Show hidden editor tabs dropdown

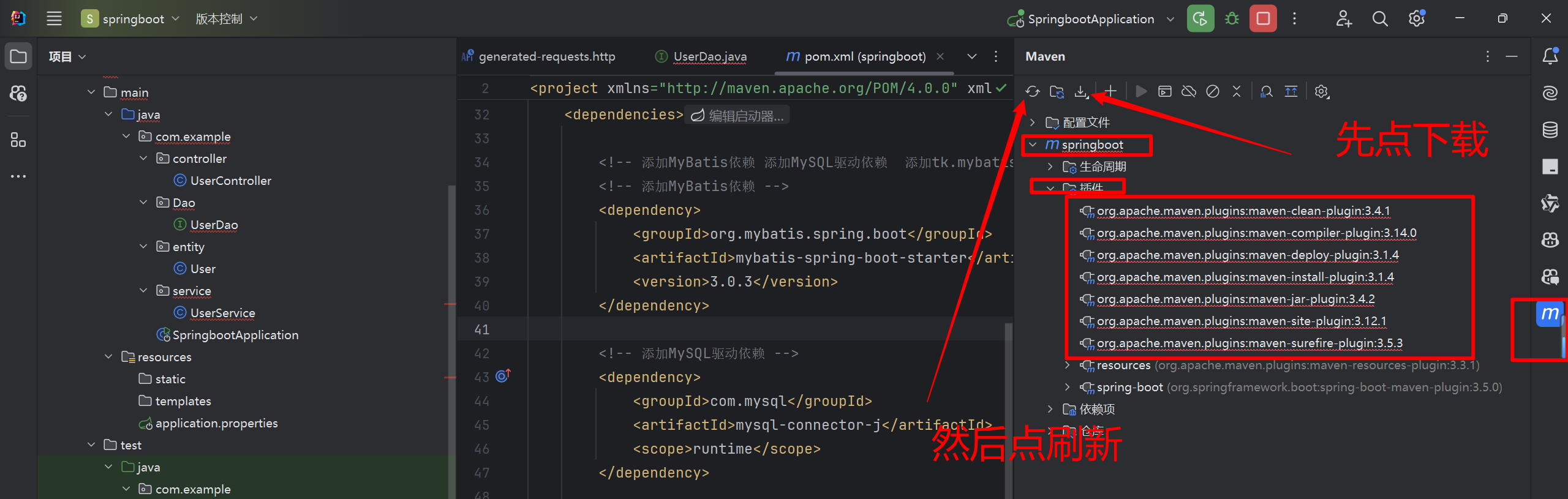(972, 56)
